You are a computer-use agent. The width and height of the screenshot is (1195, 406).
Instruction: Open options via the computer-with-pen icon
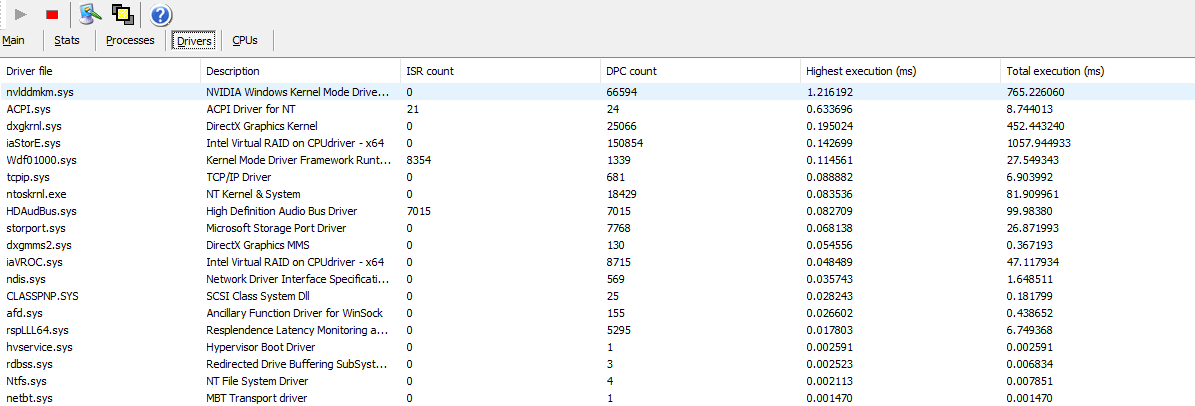pyautogui.click(x=91, y=14)
